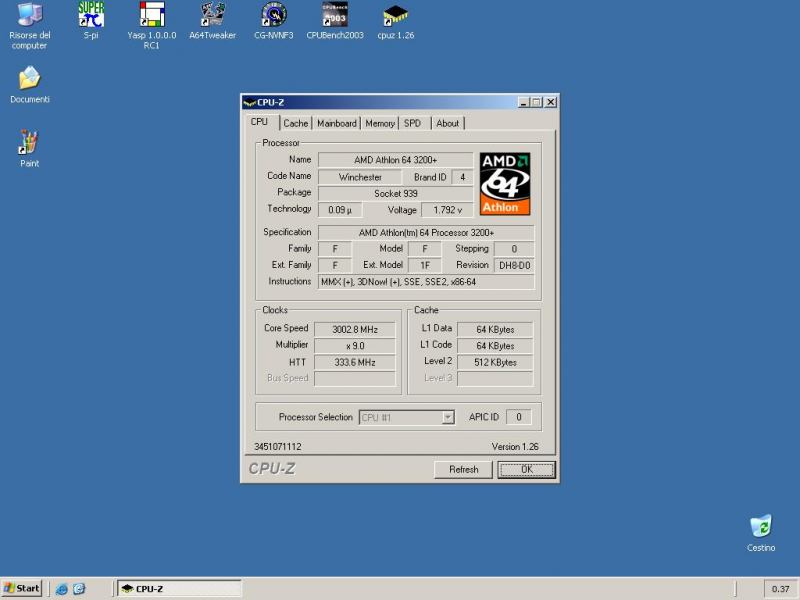Click the second quick launch icon beside Internet Explorer
This screenshot has height=600, width=800.
[x=79, y=589]
